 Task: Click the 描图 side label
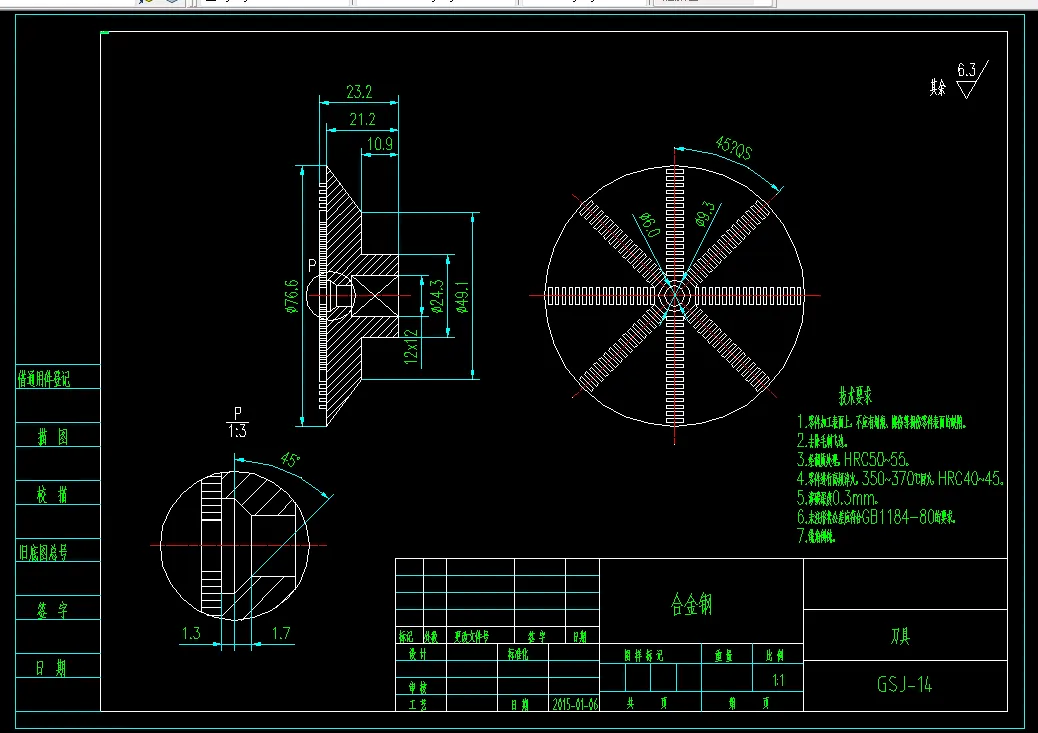coord(52,437)
